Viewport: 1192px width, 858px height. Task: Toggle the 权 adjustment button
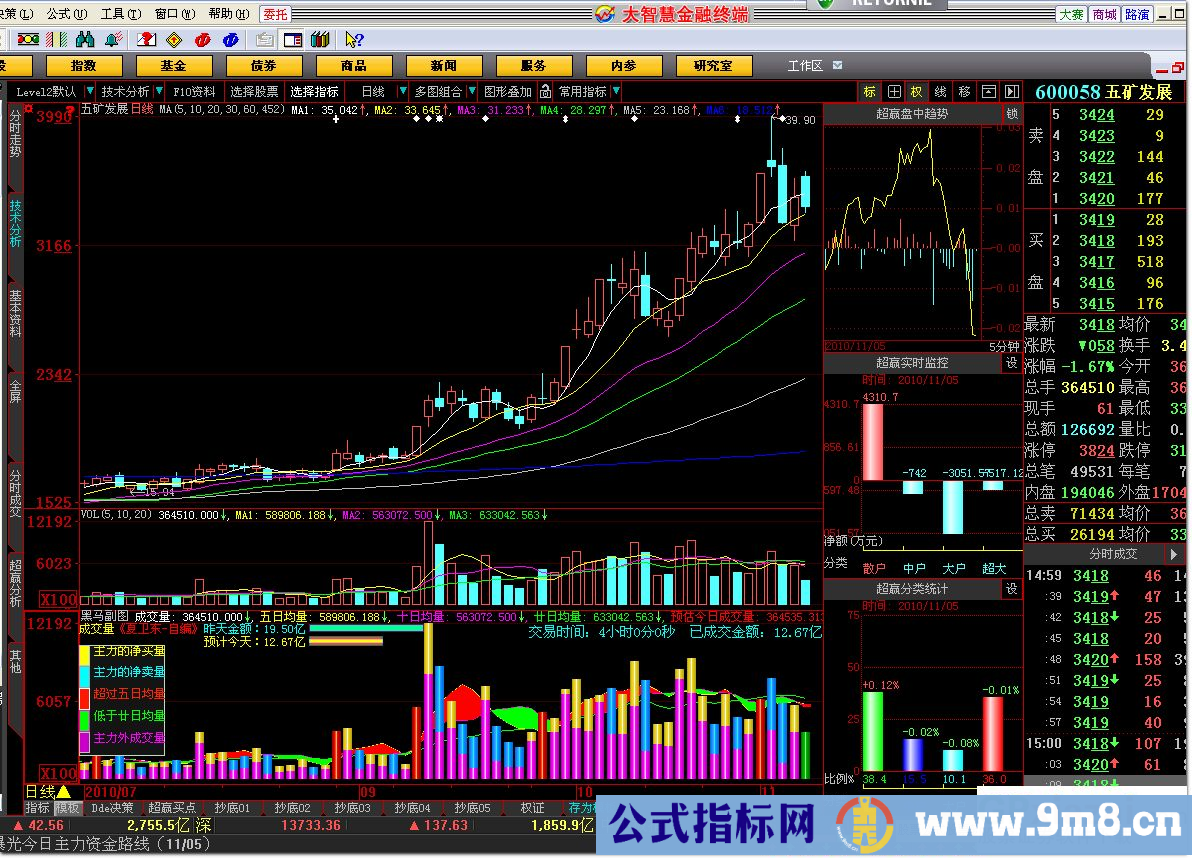point(916,91)
